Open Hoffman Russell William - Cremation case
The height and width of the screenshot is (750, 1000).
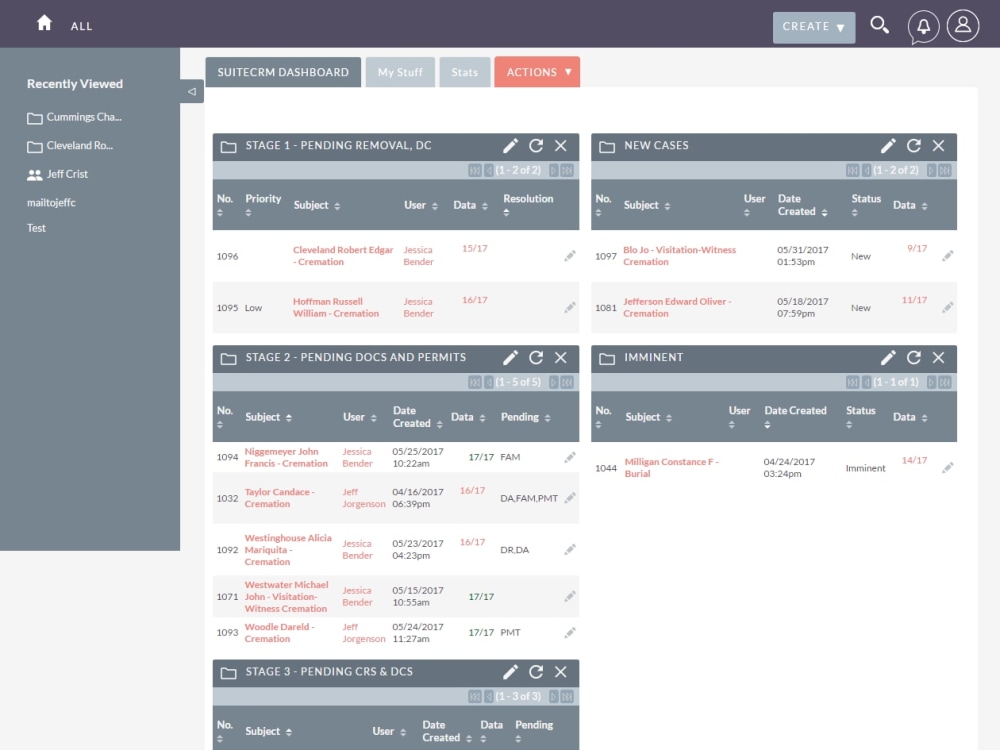point(335,307)
